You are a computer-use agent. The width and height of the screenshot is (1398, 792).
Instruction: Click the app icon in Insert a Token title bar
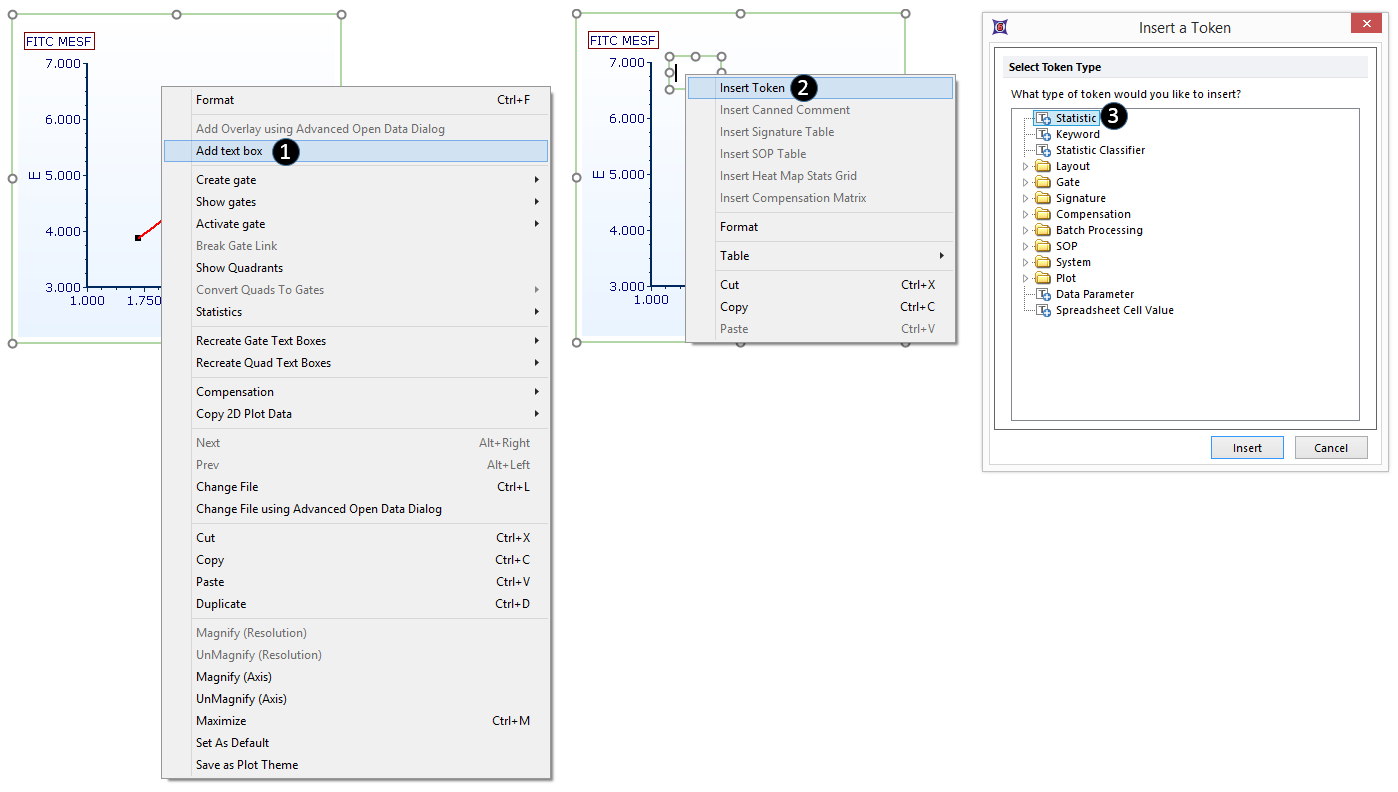tap(1000, 27)
